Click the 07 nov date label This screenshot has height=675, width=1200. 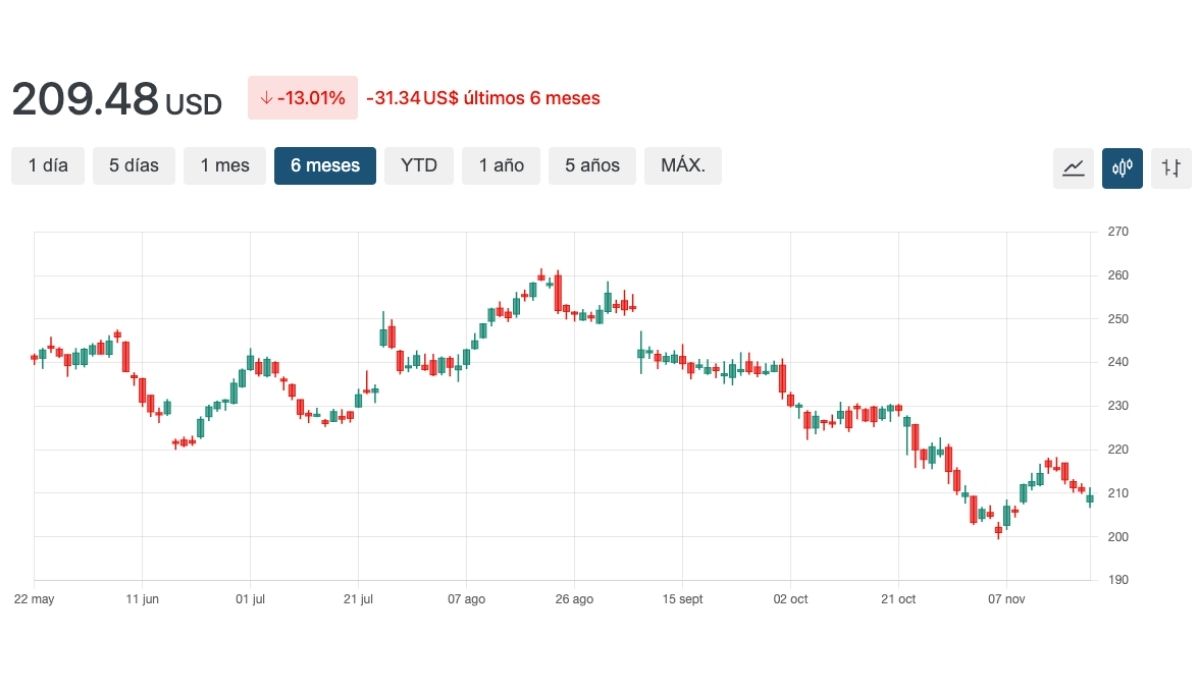coord(1006,599)
